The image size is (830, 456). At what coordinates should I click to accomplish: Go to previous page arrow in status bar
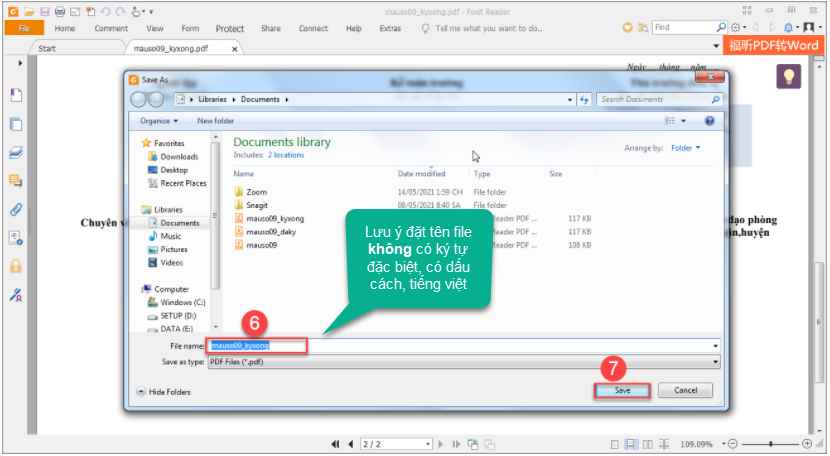pyautogui.click(x=350, y=444)
